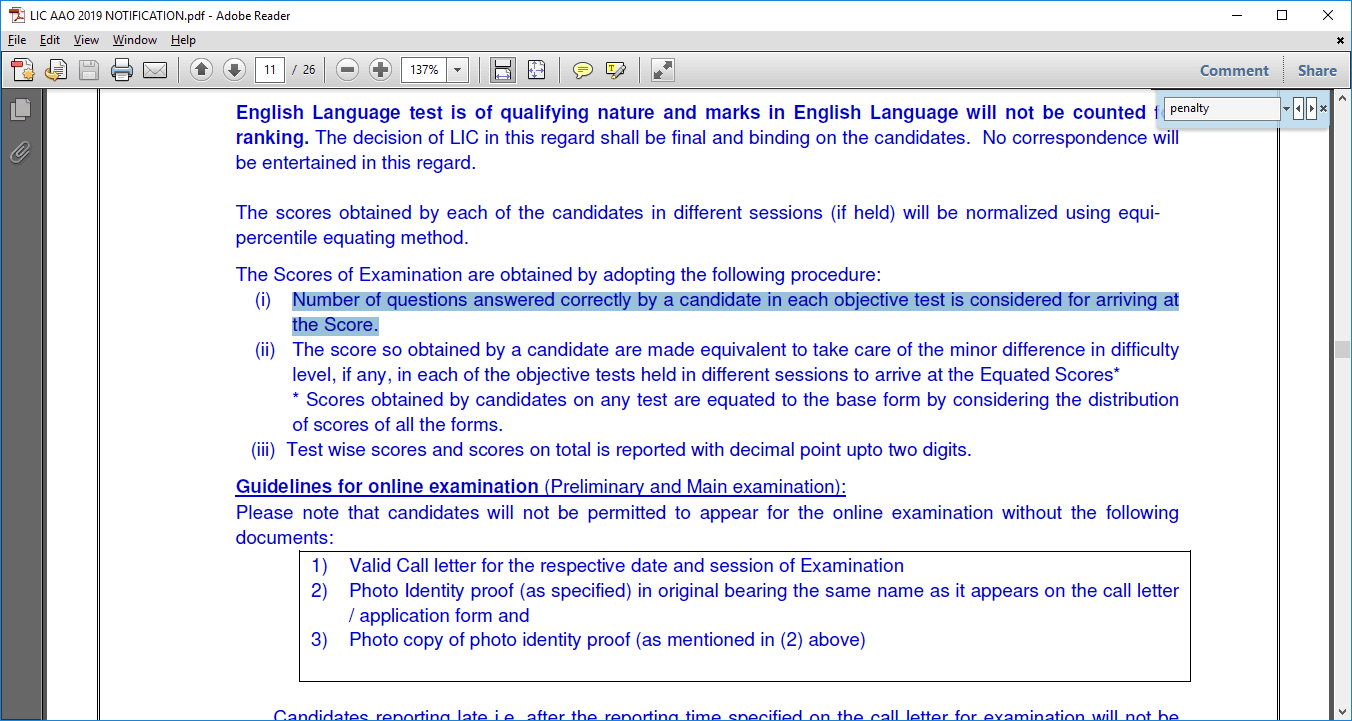1352x721 pixels.
Task: Add a sticky note comment
Action: [x=583, y=70]
